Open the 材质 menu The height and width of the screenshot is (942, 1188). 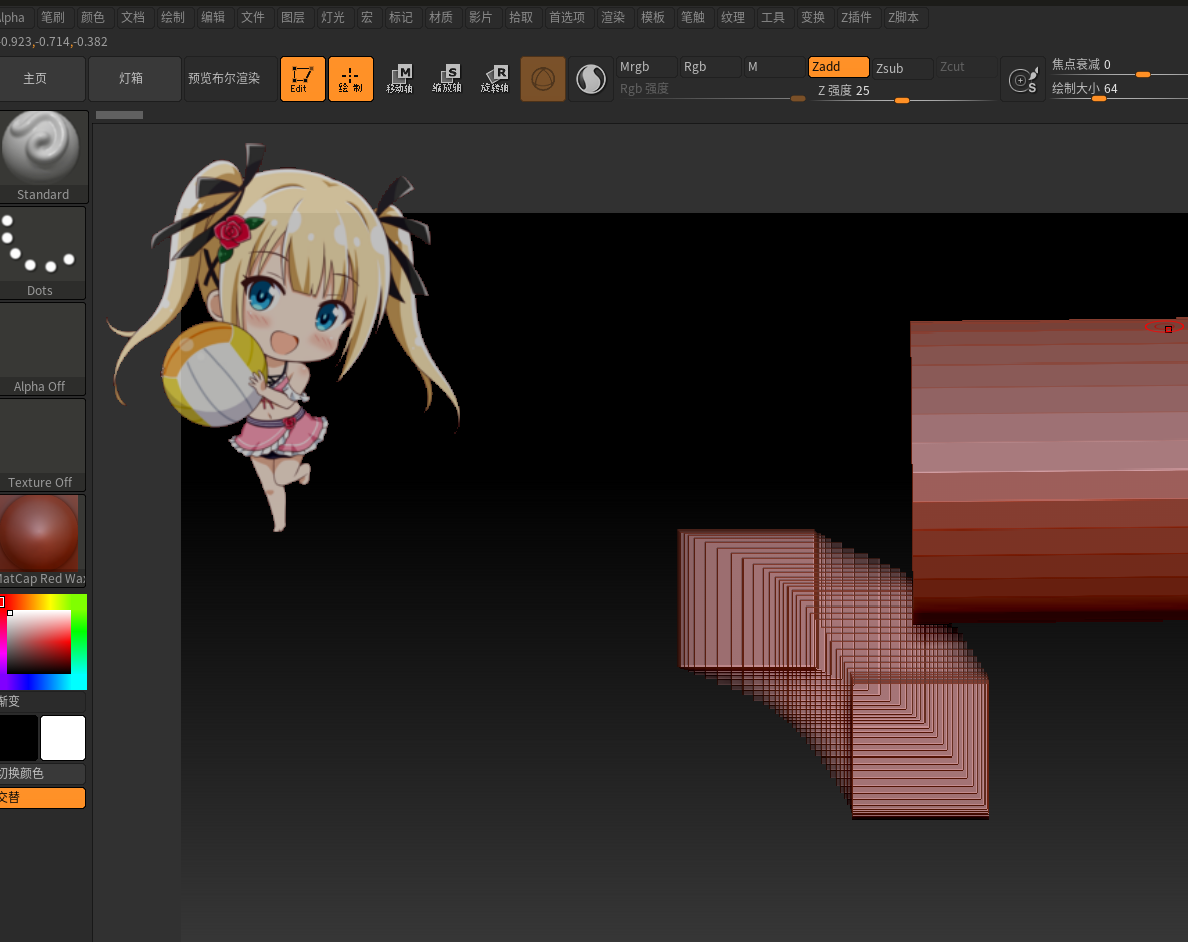tap(442, 17)
